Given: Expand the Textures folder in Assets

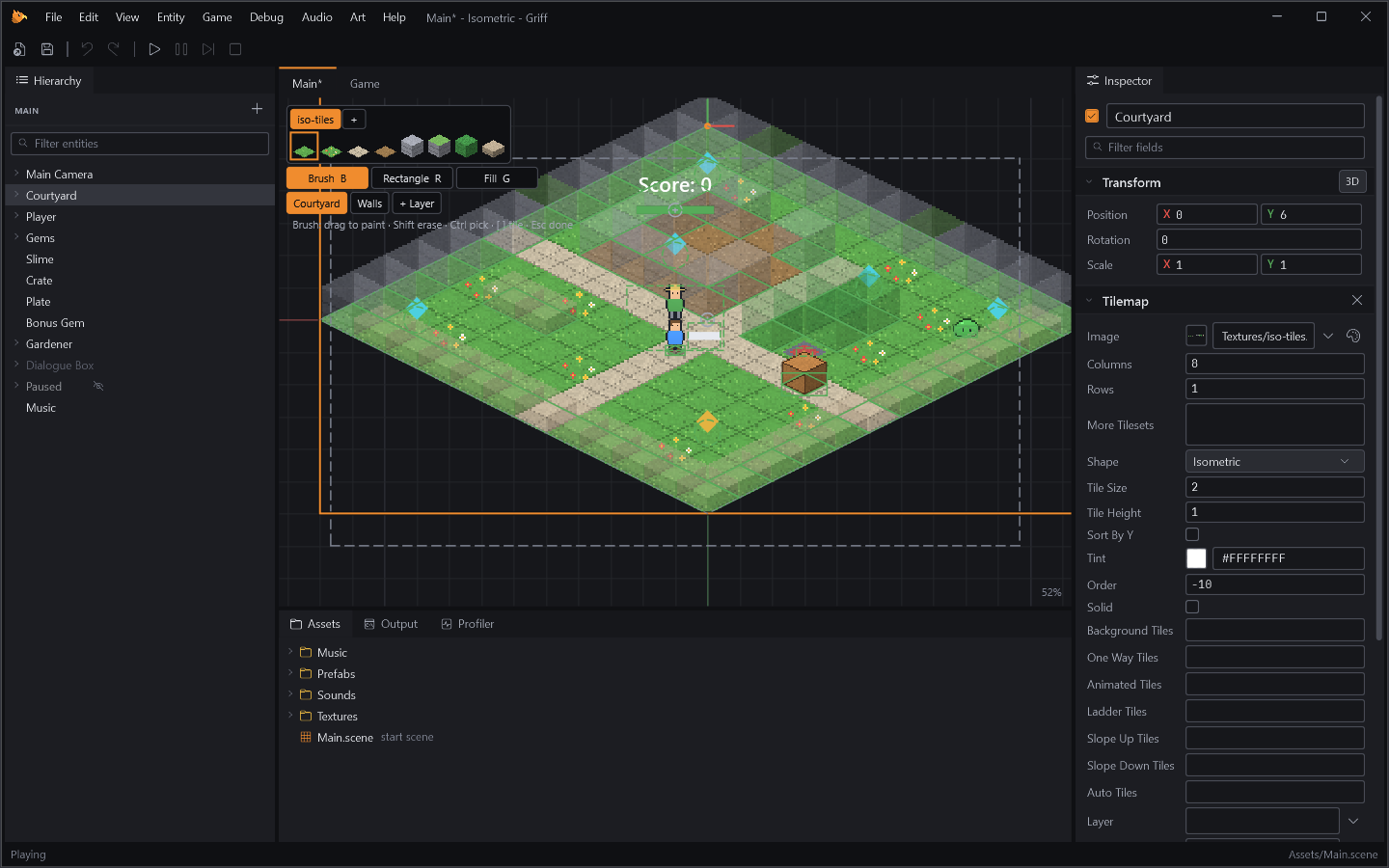Looking at the screenshot, I should pos(290,716).
